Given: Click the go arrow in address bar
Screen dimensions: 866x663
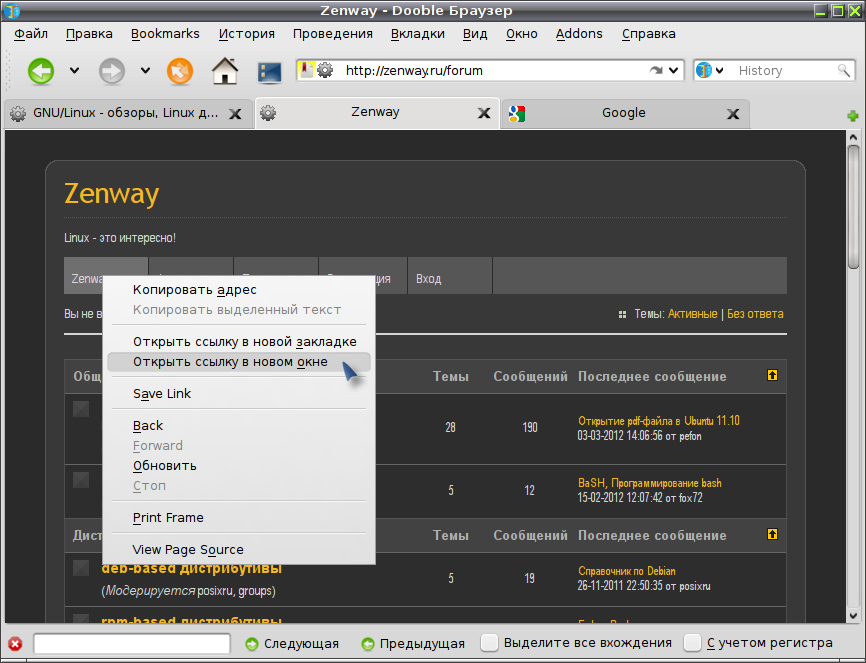Looking at the screenshot, I should pos(656,70).
